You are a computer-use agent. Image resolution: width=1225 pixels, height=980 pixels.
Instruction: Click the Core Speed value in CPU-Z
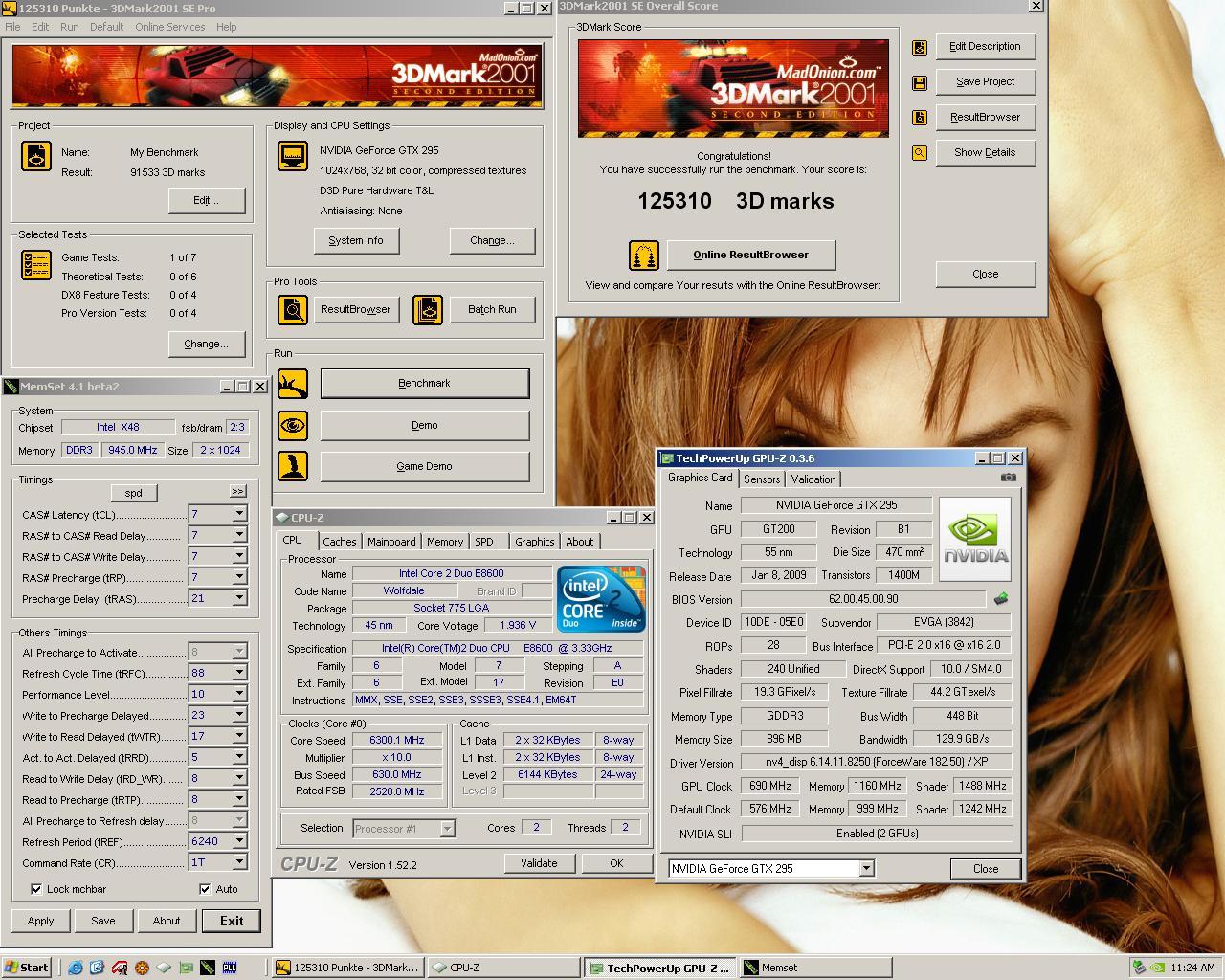(x=396, y=740)
